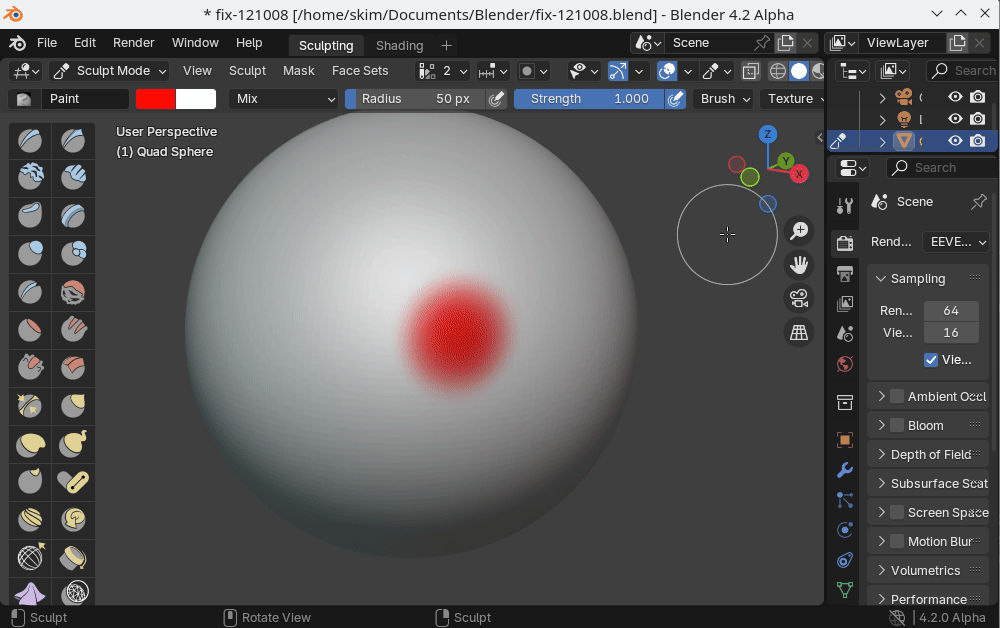
Task: Click the Paint brush name field
Action: (85, 99)
